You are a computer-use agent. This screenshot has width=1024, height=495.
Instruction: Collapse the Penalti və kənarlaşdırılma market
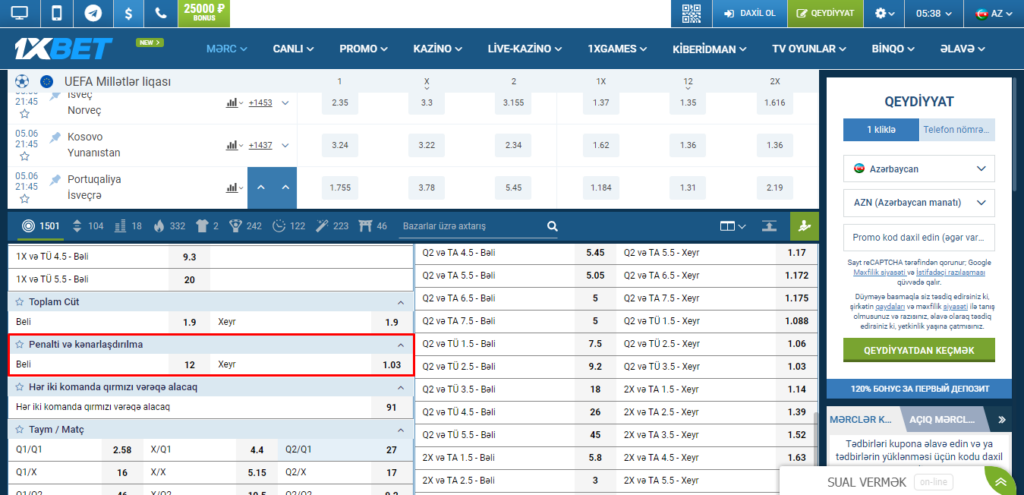pos(400,344)
